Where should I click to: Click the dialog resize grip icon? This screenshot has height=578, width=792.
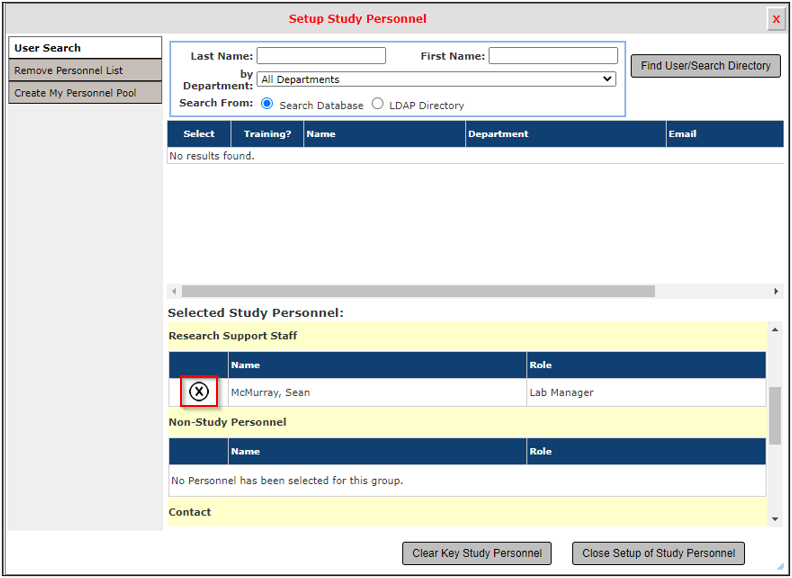pyautogui.click(x=780, y=566)
